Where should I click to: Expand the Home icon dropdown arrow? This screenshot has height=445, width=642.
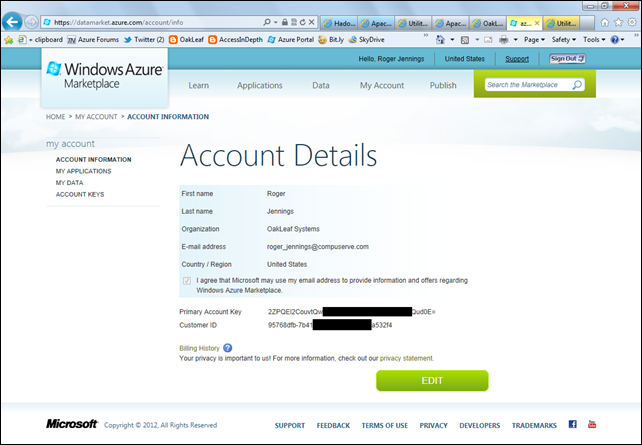tap(452, 40)
